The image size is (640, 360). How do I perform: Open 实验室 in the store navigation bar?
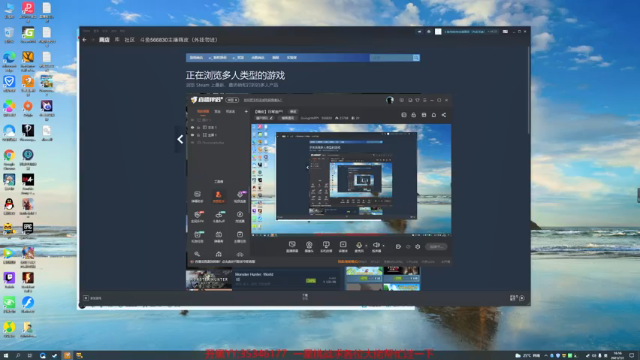point(291,58)
